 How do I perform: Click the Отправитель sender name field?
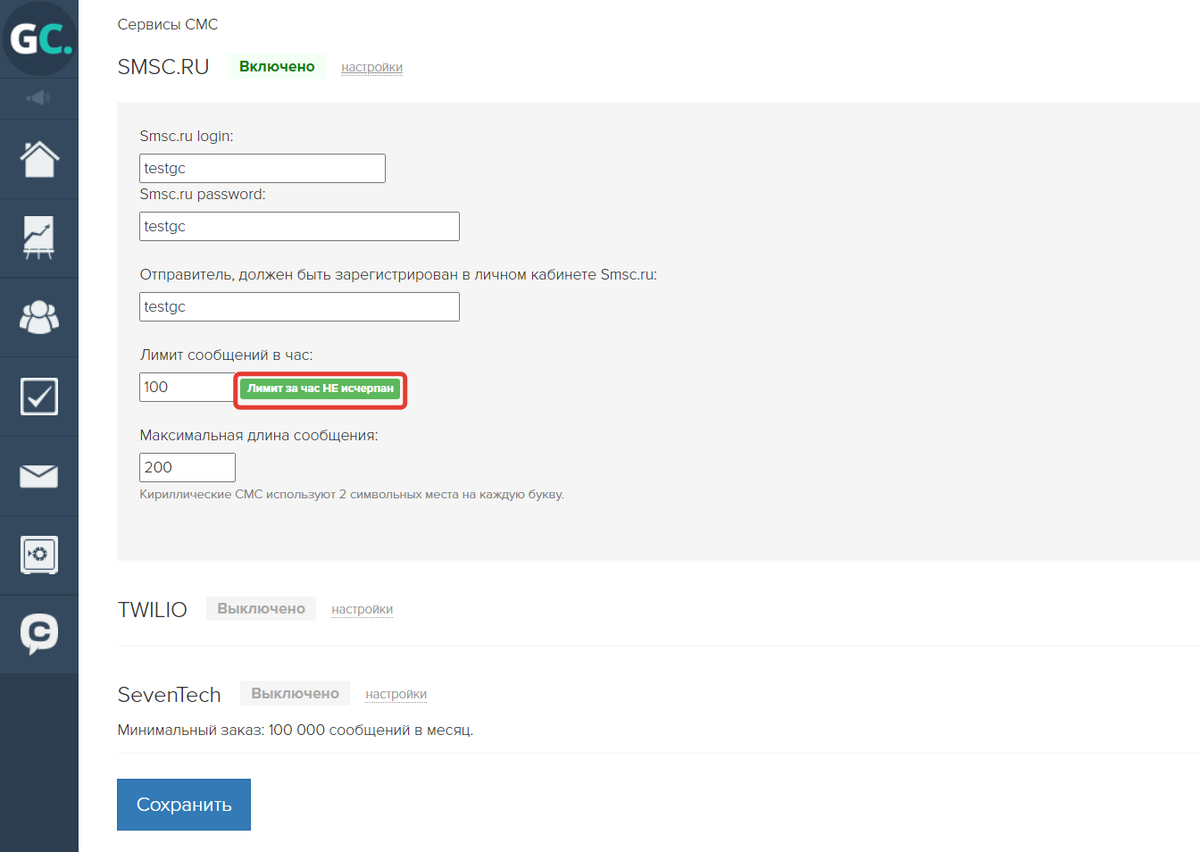point(299,306)
